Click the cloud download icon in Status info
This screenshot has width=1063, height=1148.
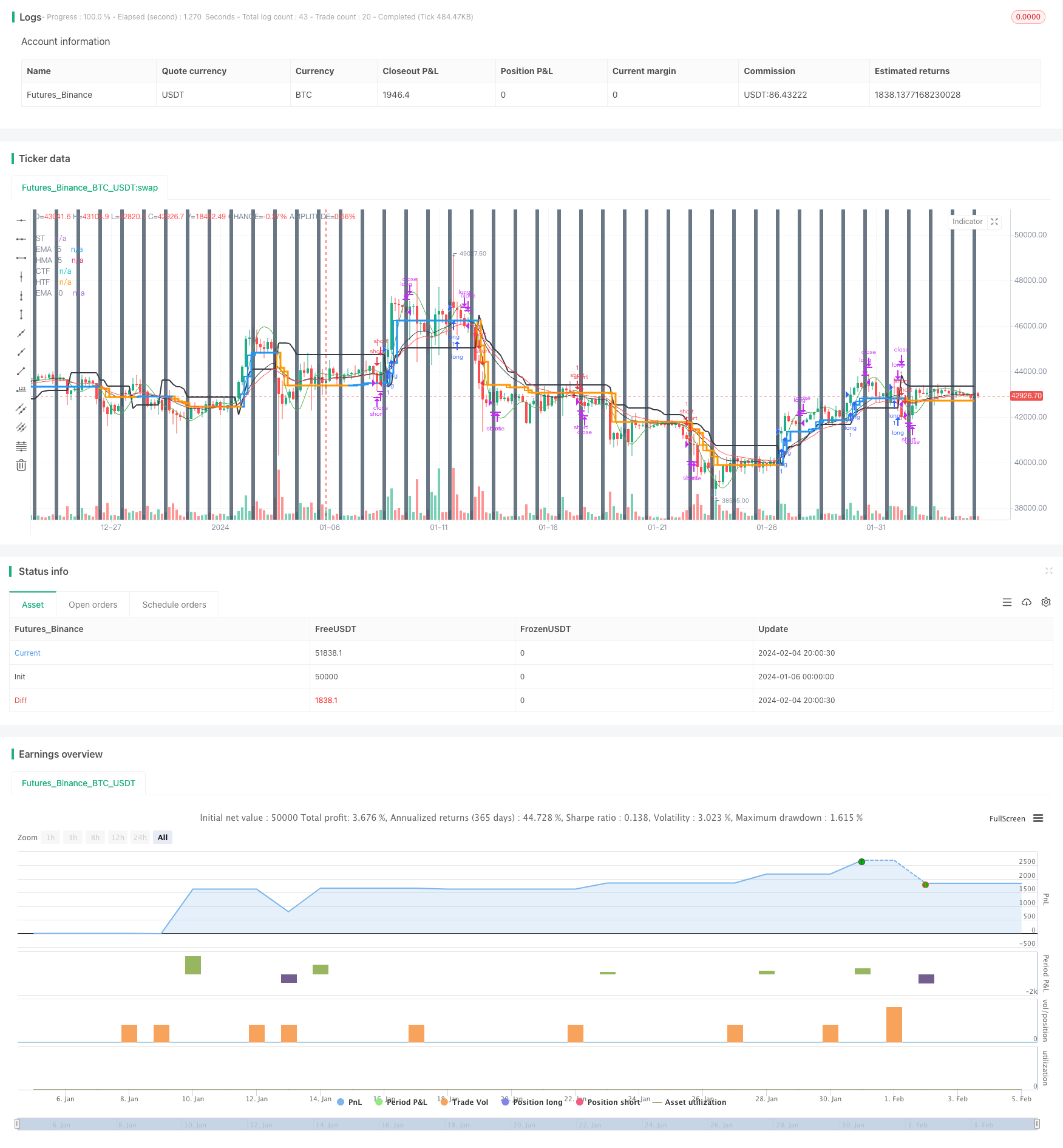pos(1027,602)
